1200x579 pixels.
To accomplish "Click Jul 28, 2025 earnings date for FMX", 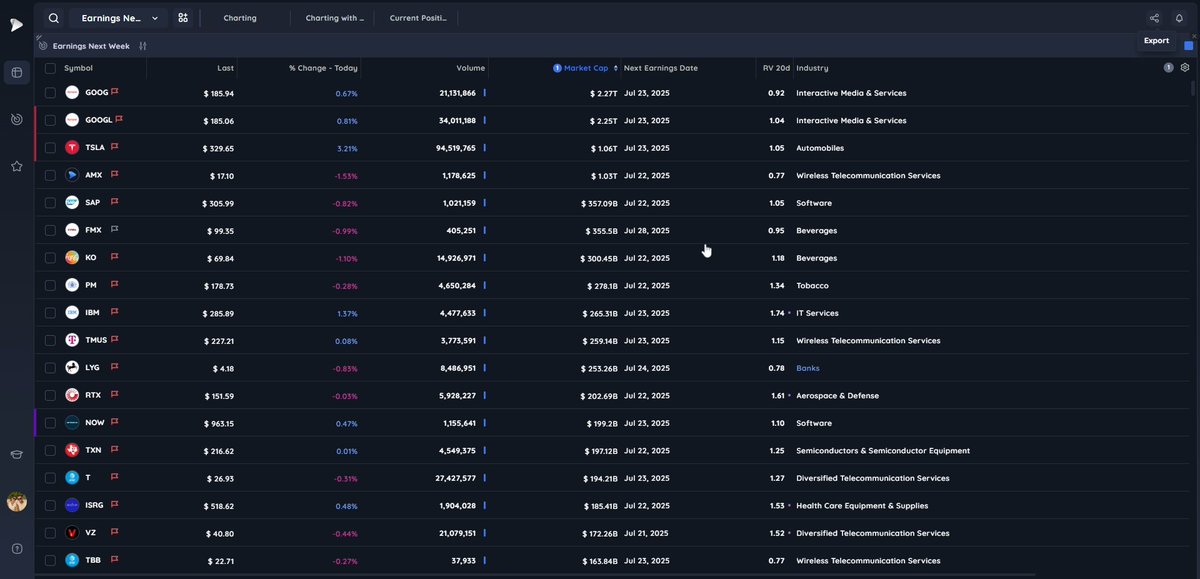I will [x=647, y=230].
